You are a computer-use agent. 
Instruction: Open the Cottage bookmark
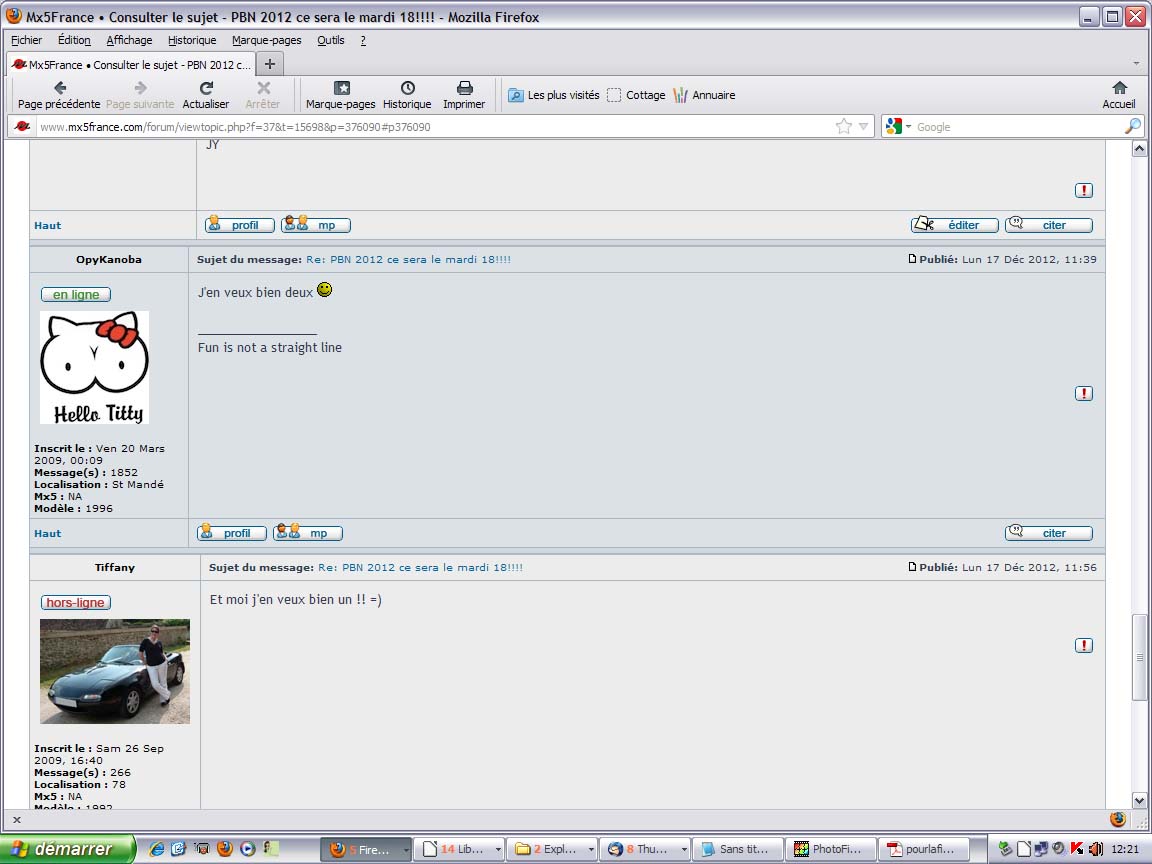636,95
